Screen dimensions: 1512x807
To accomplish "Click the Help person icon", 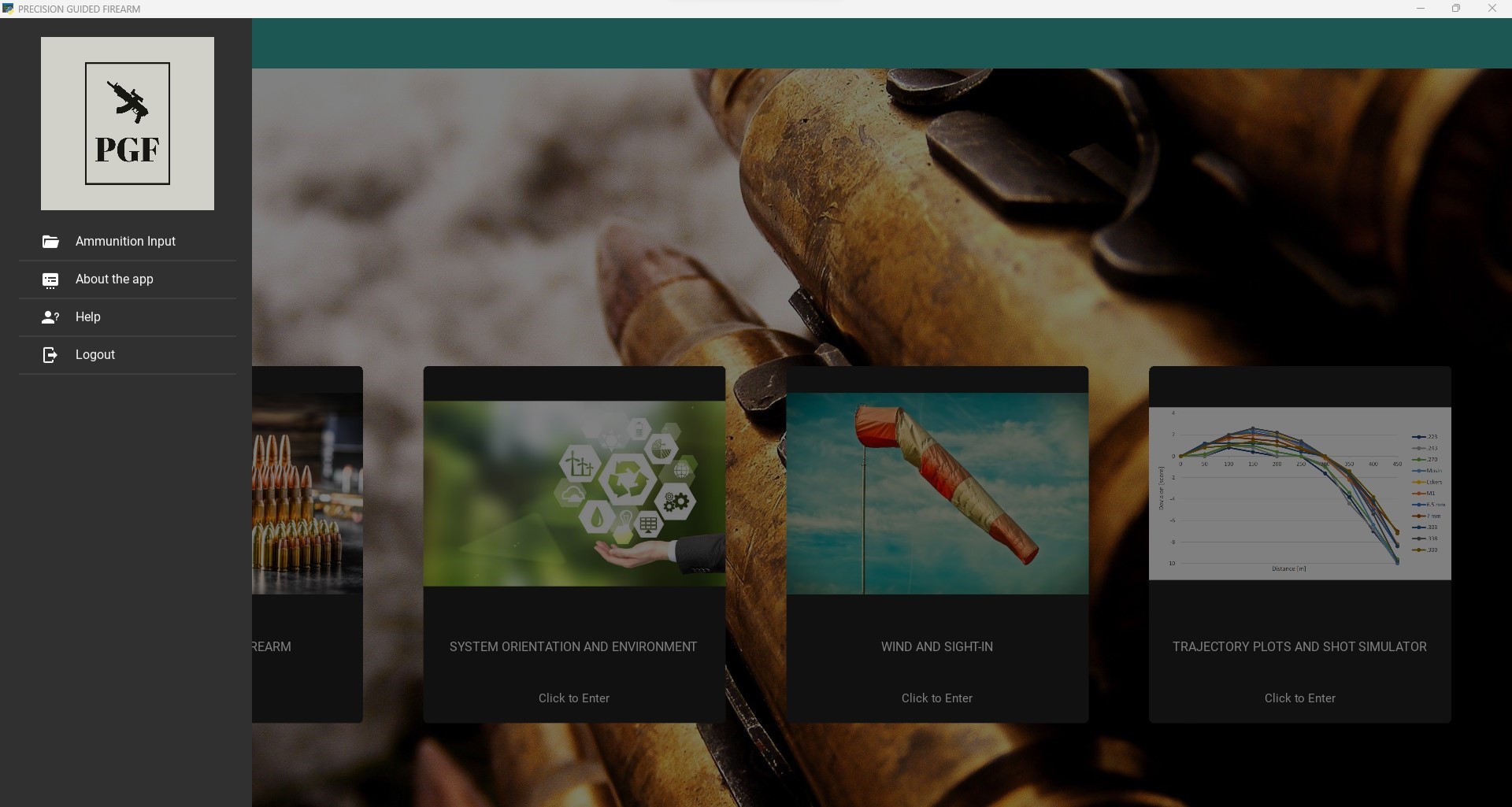I will click(x=50, y=317).
